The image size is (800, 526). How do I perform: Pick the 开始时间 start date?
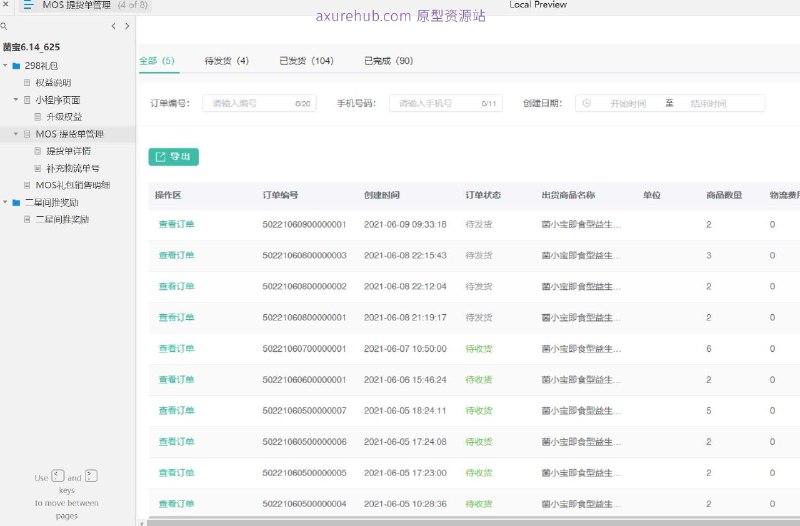(x=628, y=104)
